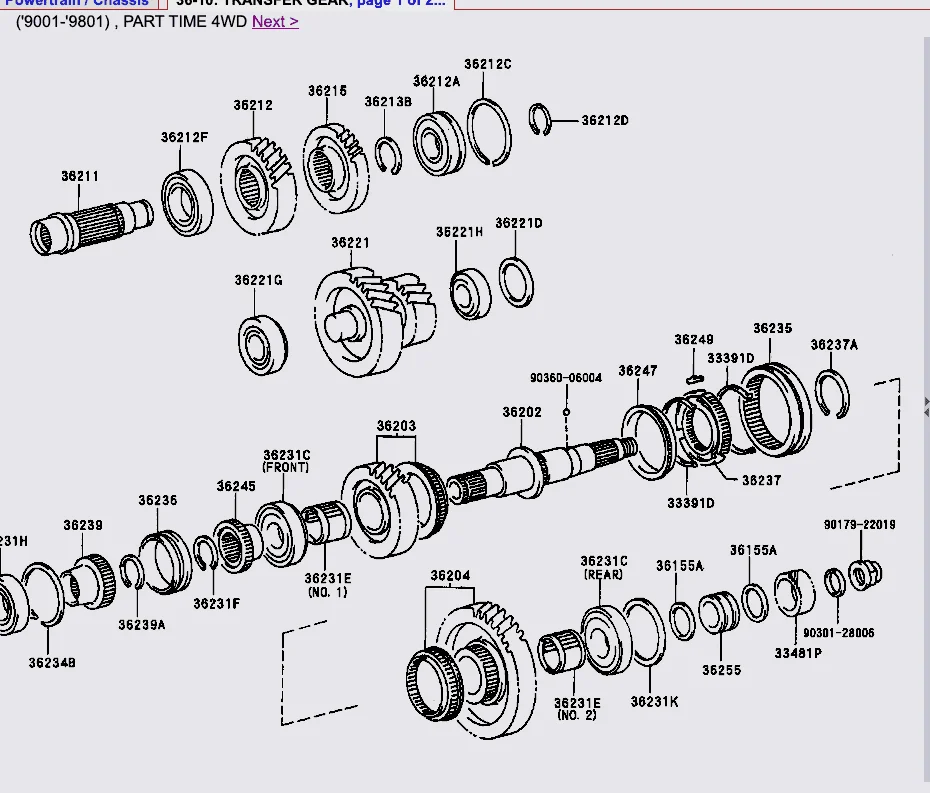
Task: Click part number 33481P label
Action: click(x=798, y=653)
